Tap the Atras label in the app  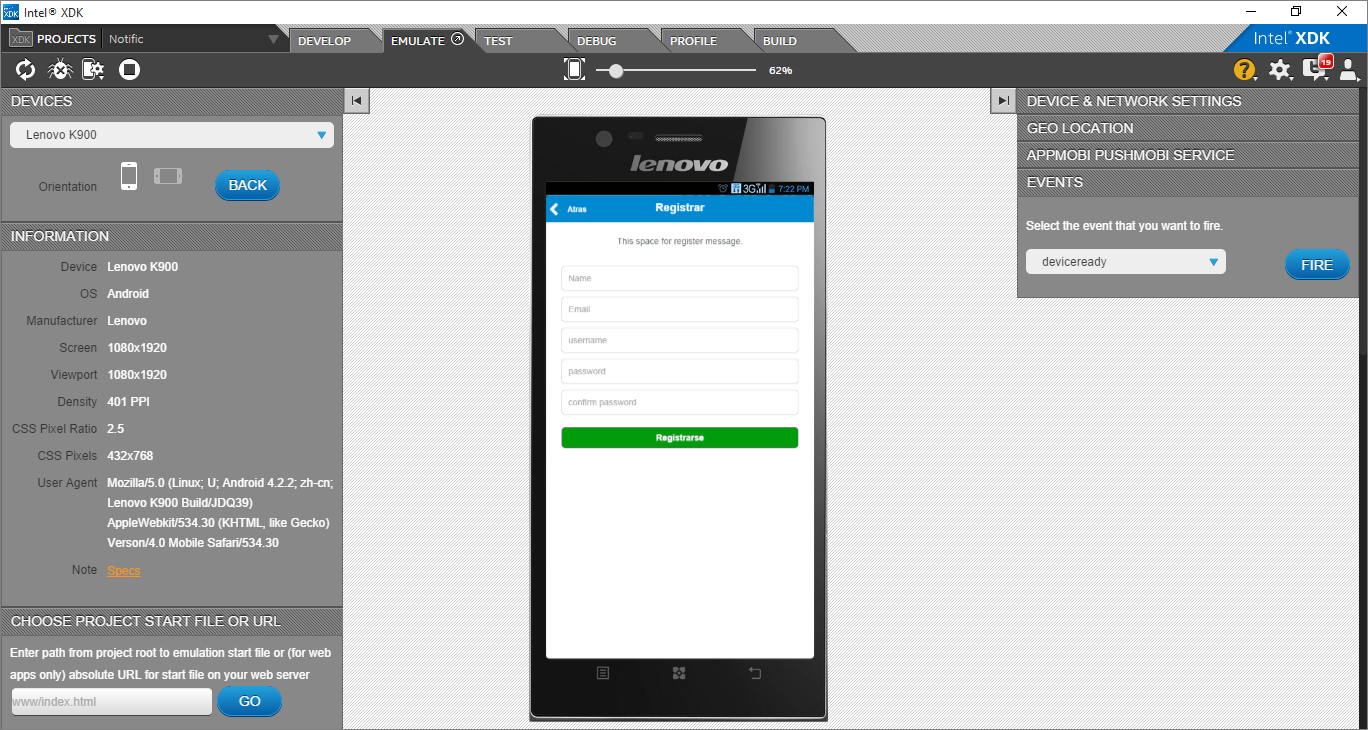tap(577, 210)
